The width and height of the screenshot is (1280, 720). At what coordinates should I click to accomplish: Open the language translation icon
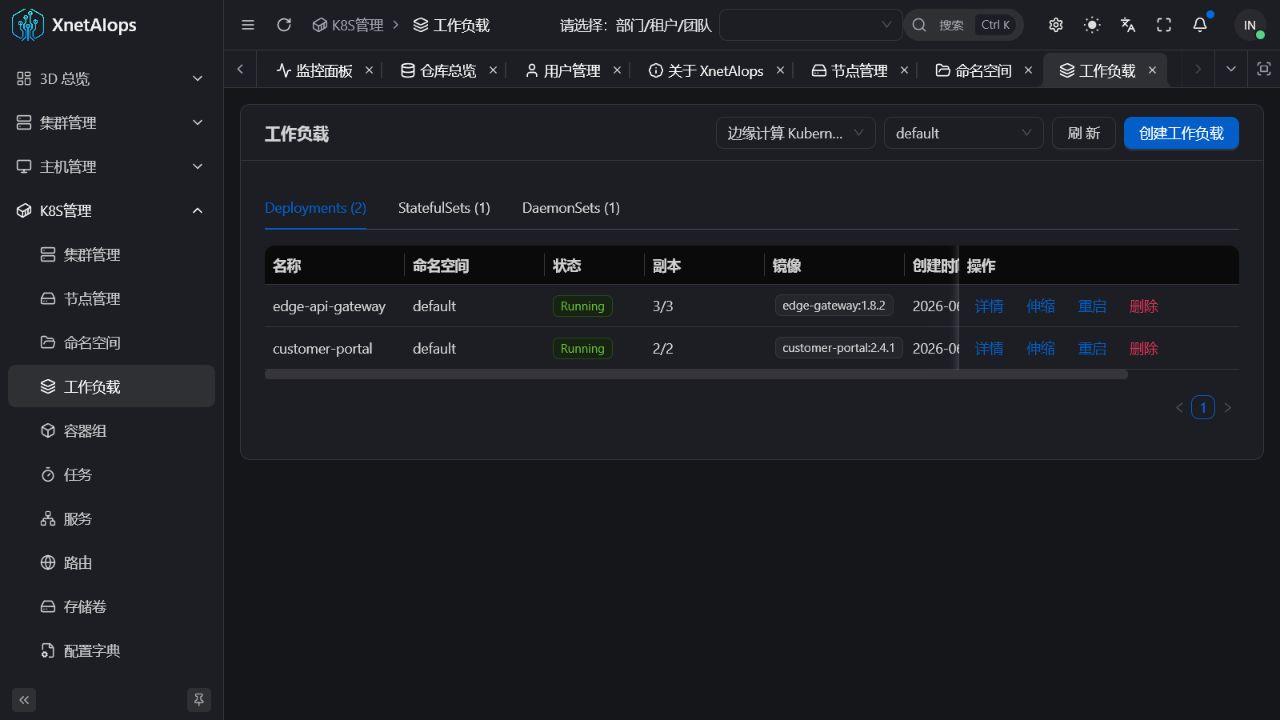1128,25
